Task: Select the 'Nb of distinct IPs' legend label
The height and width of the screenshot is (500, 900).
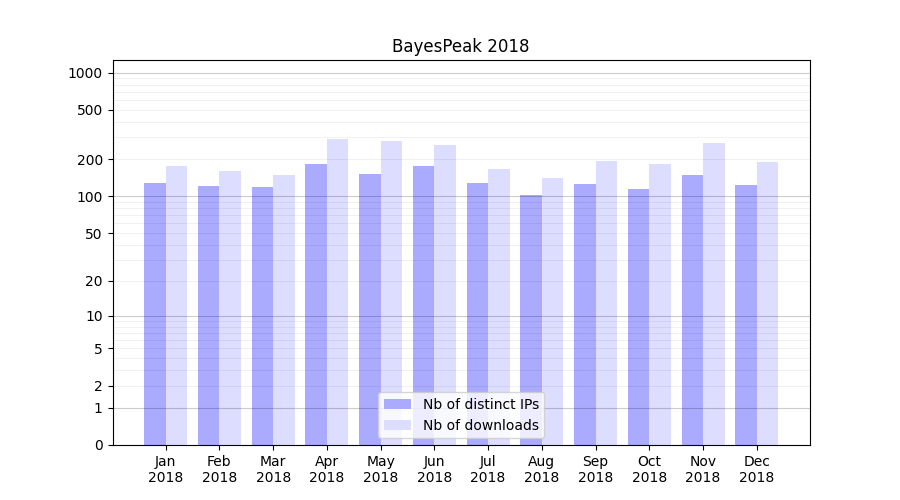Action: tap(480, 404)
